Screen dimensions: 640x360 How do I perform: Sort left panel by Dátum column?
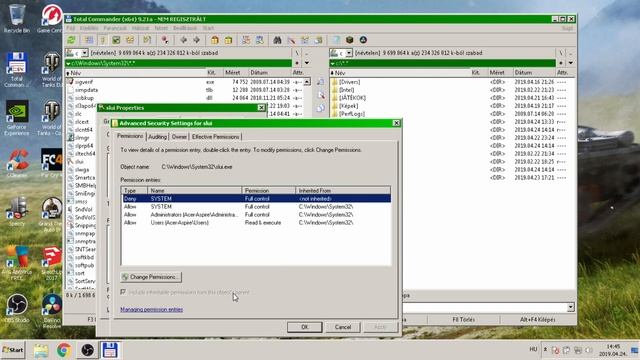point(269,73)
